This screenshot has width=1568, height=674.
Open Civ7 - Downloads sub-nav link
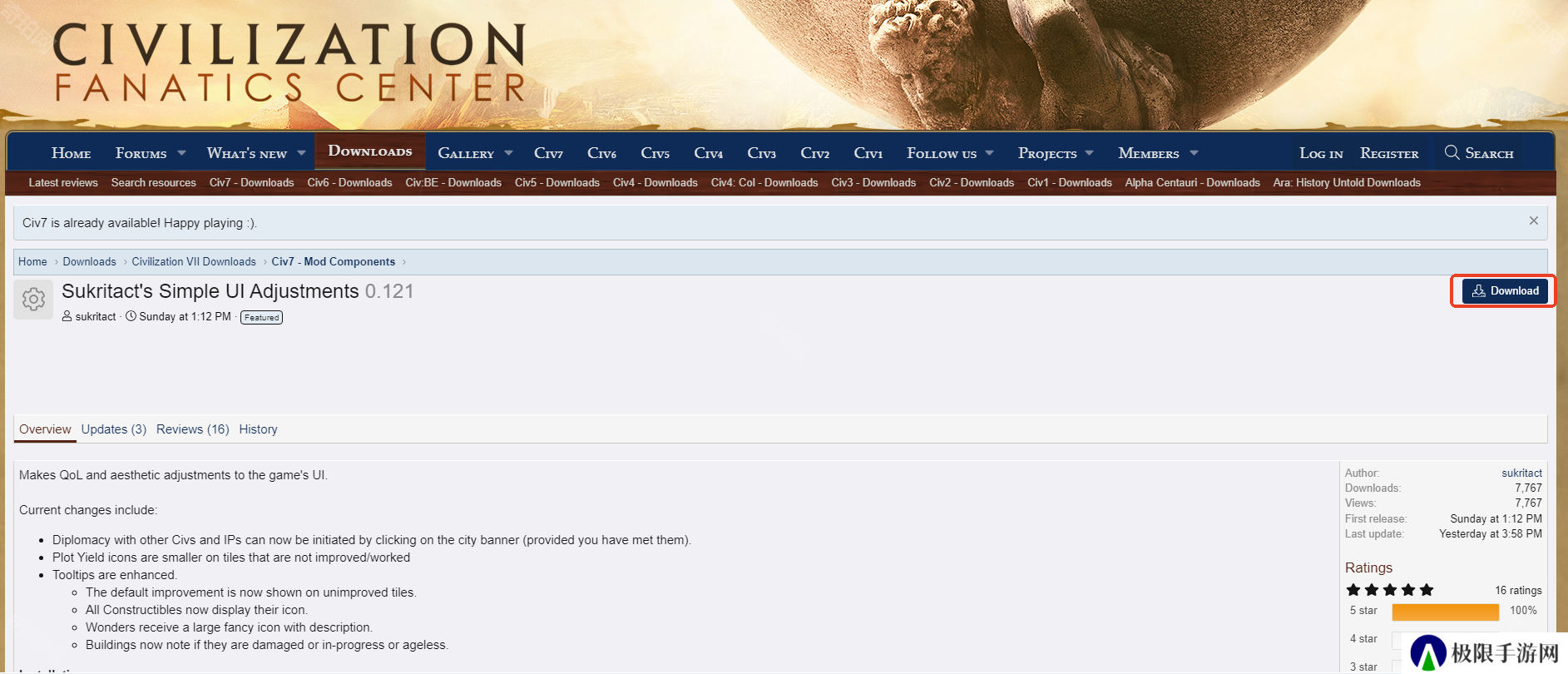251,182
